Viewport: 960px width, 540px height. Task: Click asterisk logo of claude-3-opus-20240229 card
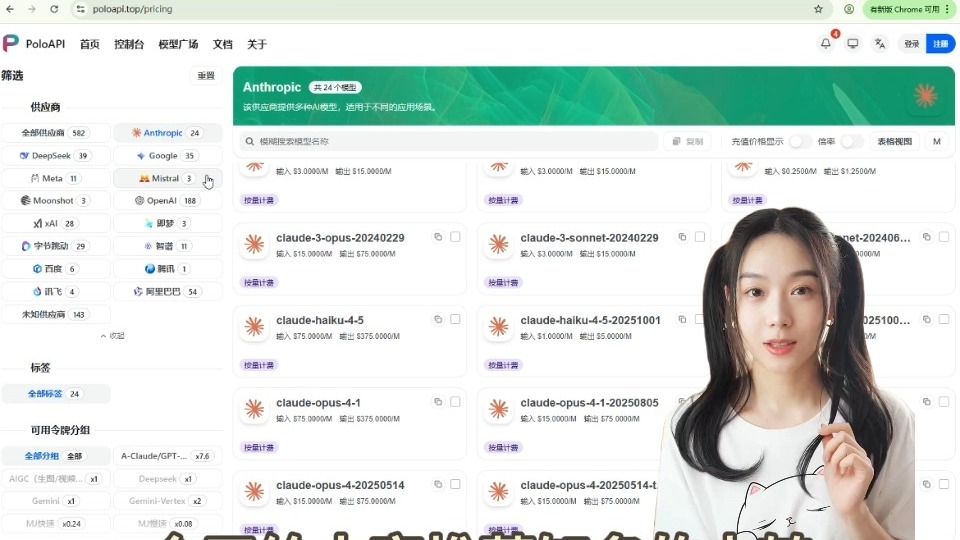pos(254,244)
